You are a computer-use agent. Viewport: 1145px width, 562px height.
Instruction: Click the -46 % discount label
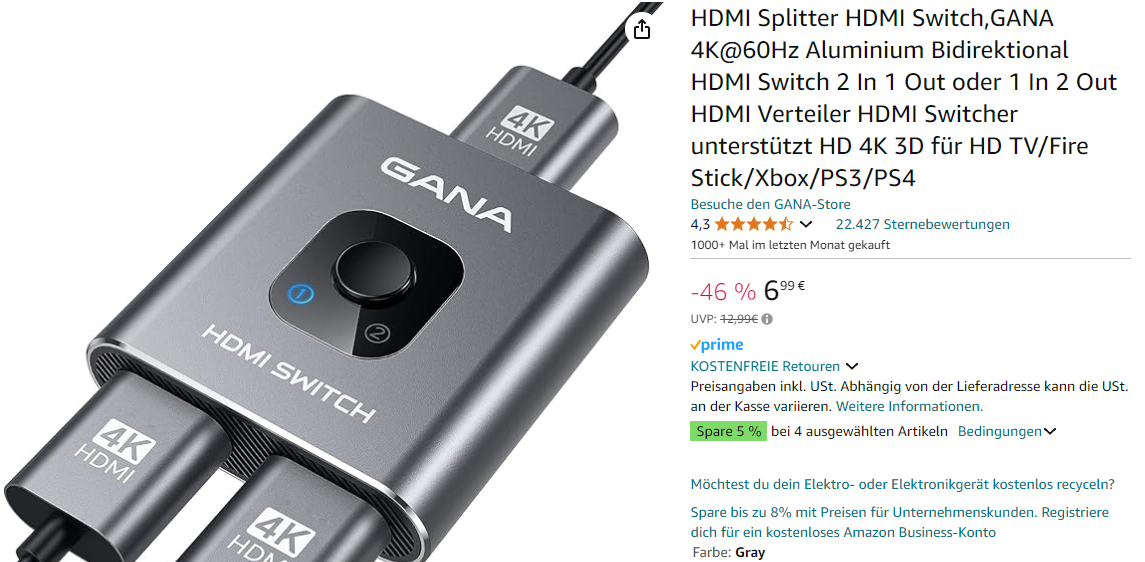[723, 291]
